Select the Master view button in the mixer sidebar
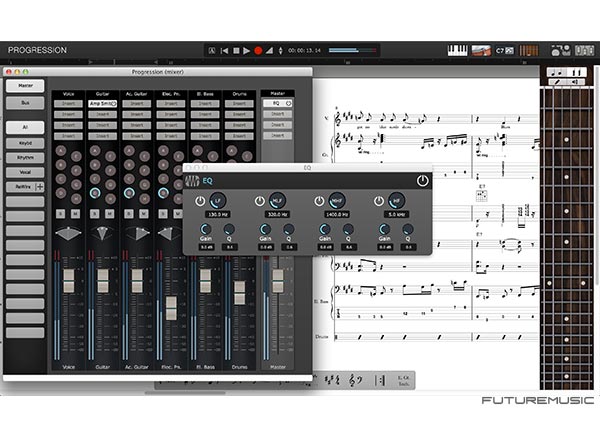600x431 pixels. point(25,86)
